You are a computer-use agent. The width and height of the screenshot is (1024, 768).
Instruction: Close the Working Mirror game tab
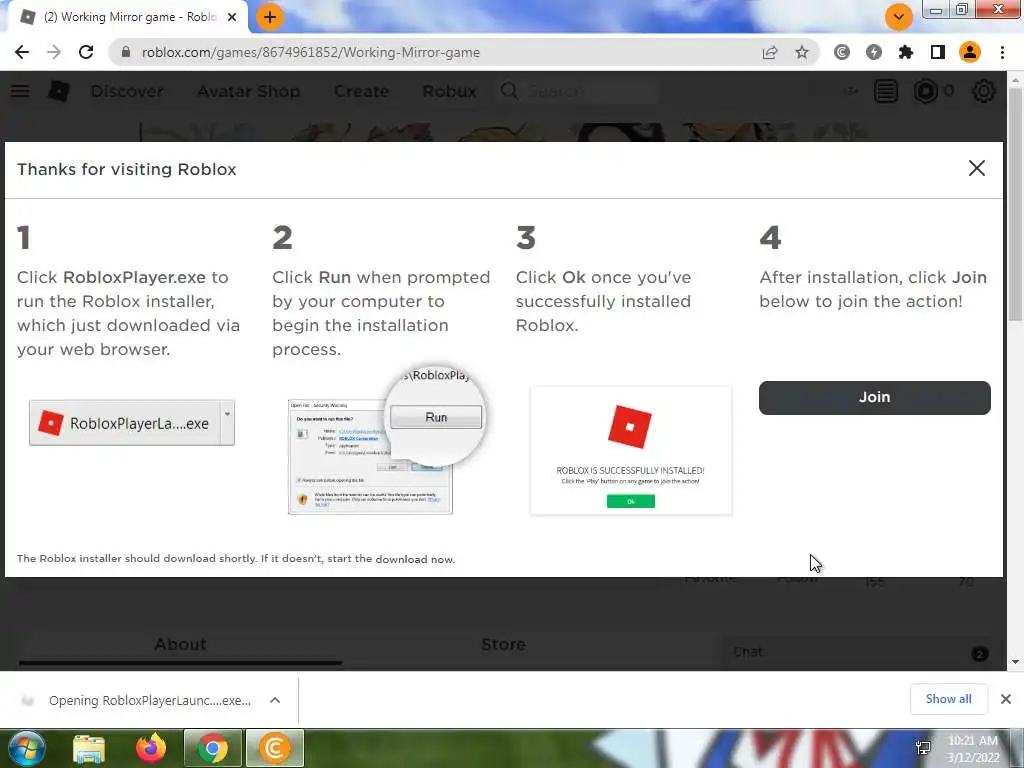(232, 17)
